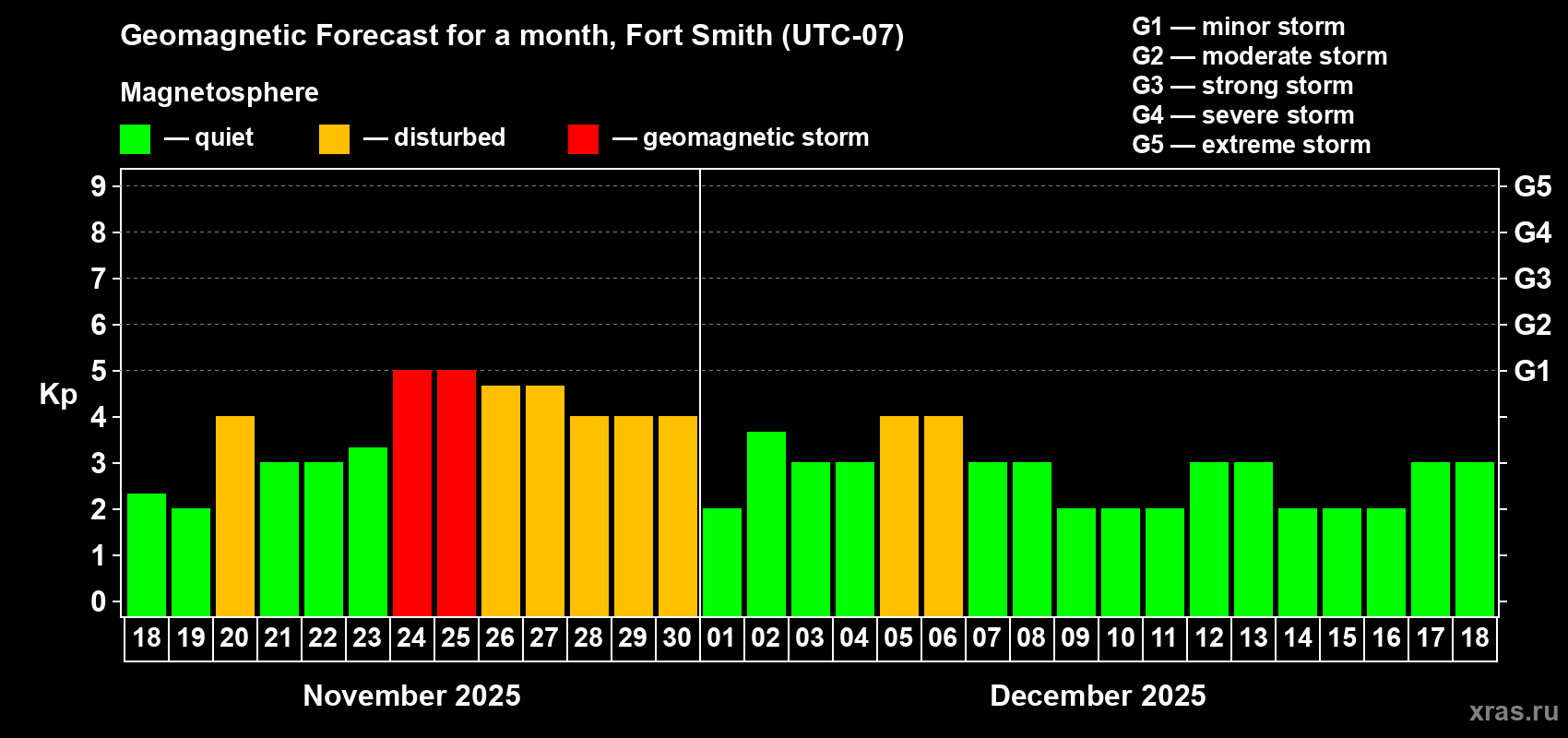Click the red geomagnetic storm legend swatch
This screenshot has height=738, width=1568.
pos(583,139)
